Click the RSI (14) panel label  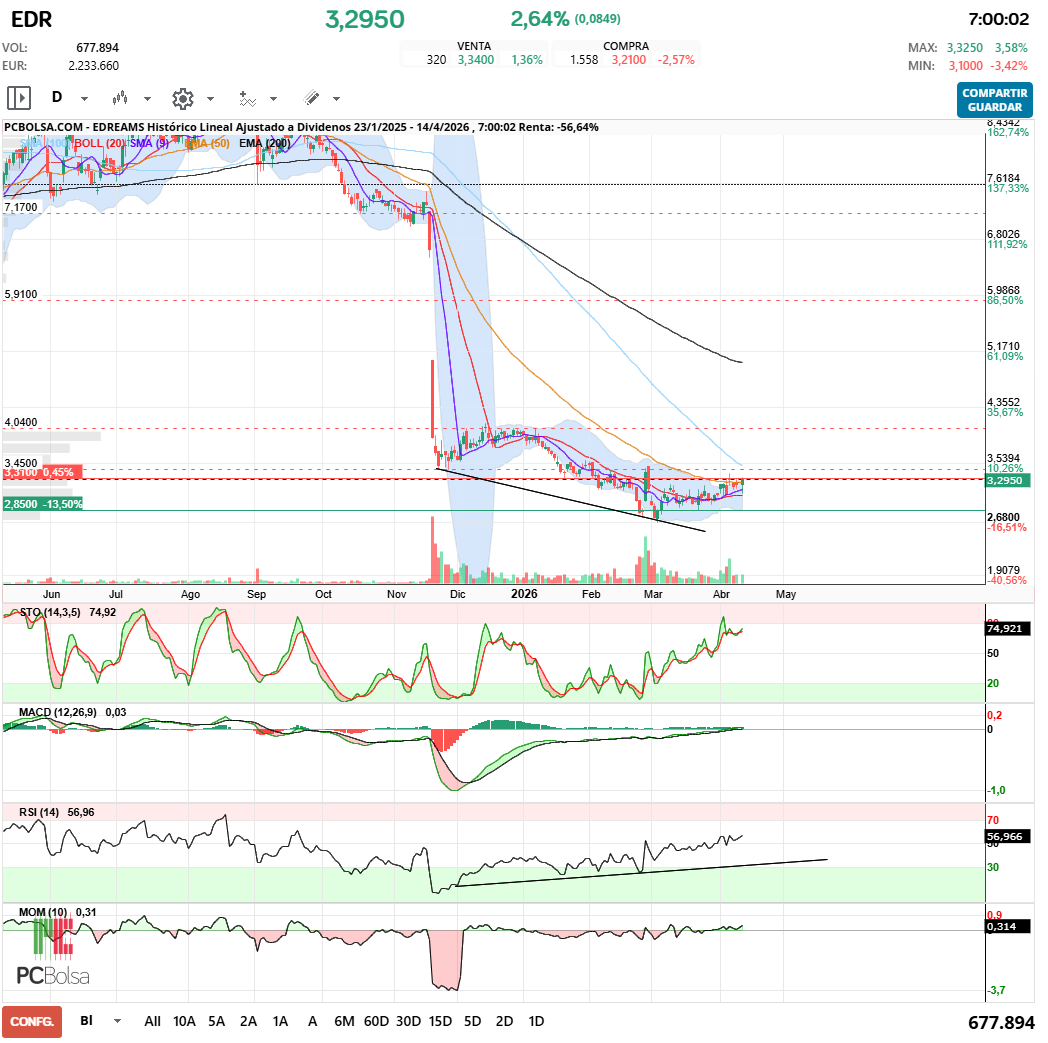click(x=39, y=812)
